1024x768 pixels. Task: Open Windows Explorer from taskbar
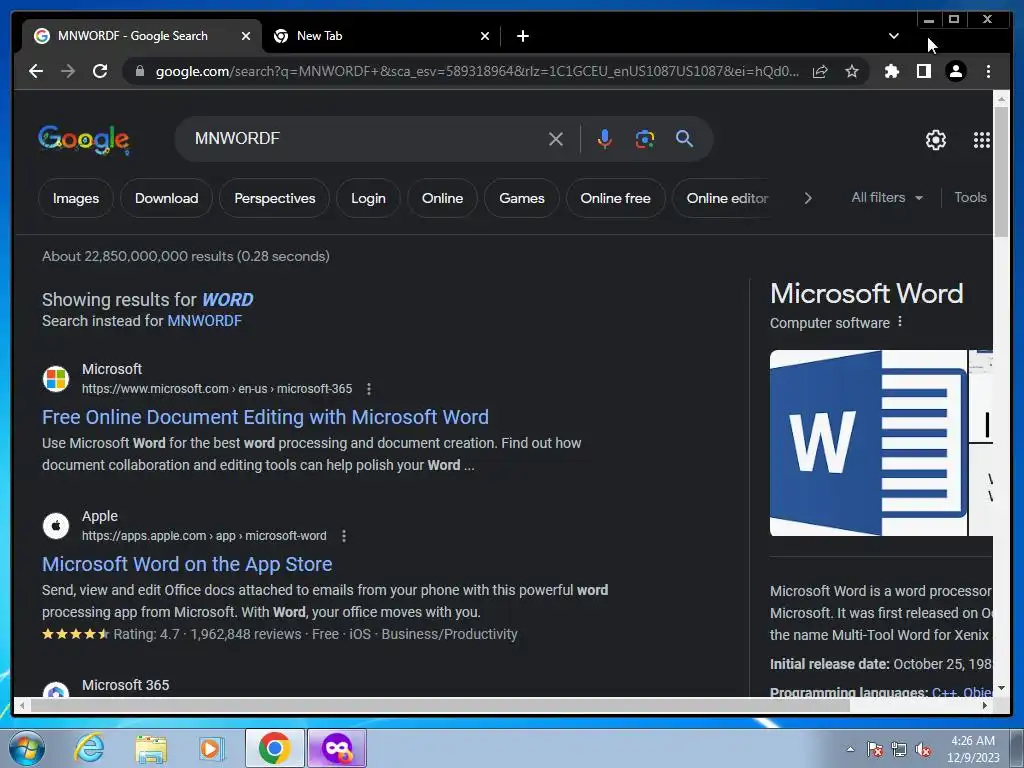click(151, 749)
